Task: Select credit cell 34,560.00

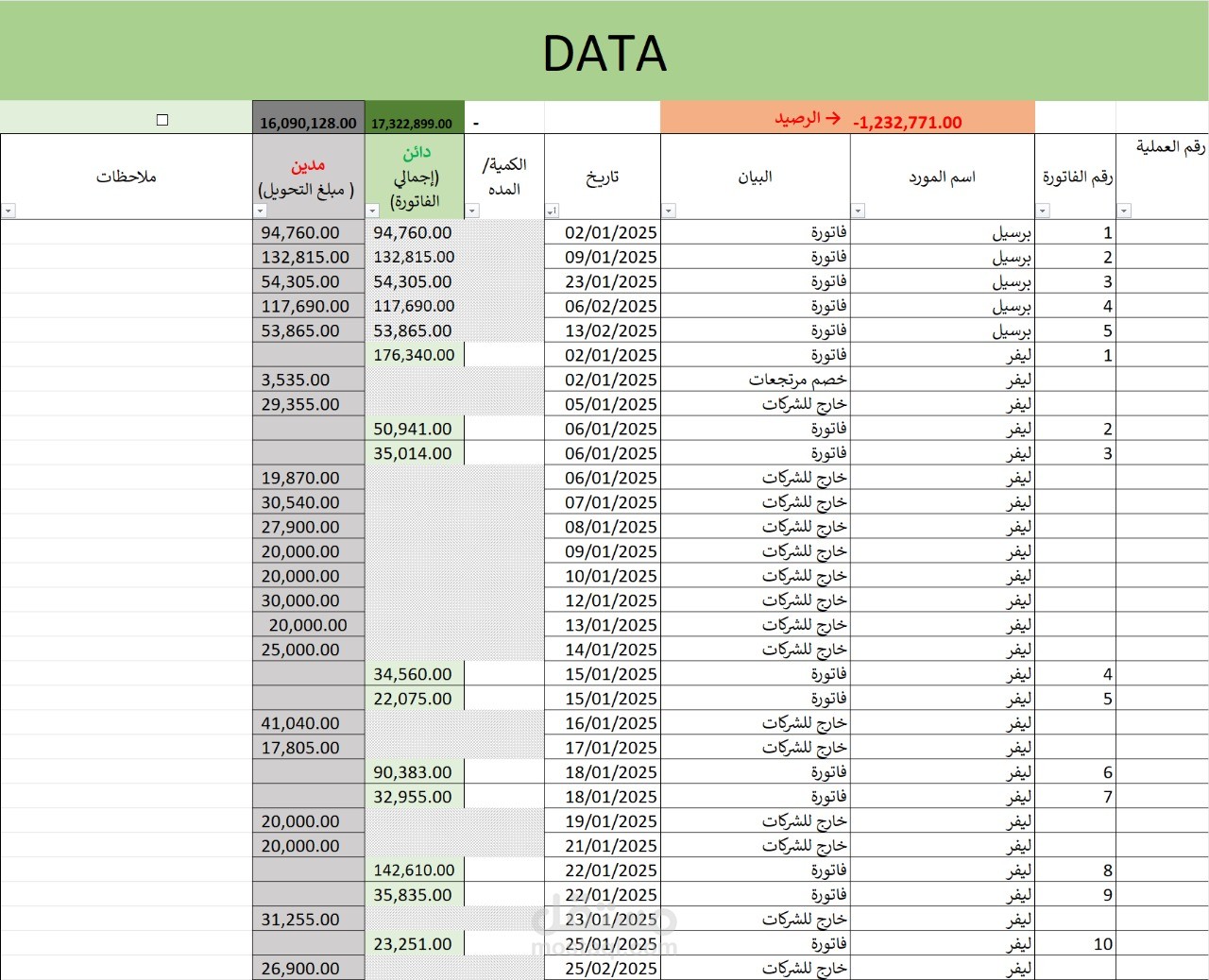Action: coord(415,674)
